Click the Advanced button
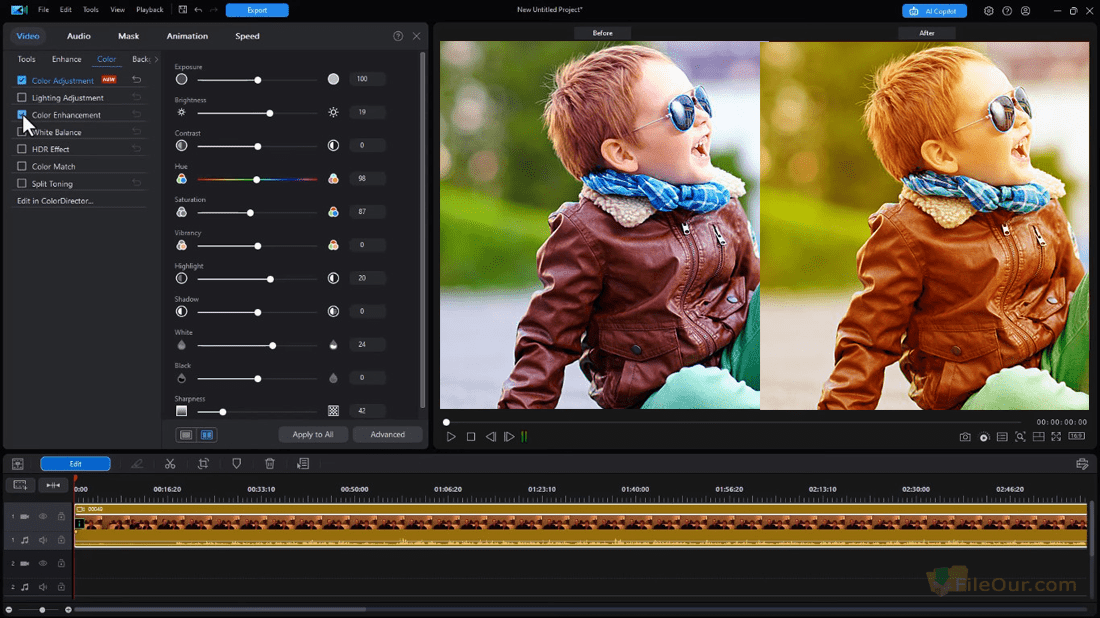The height and width of the screenshot is (618, 1100). coord(387,434)
